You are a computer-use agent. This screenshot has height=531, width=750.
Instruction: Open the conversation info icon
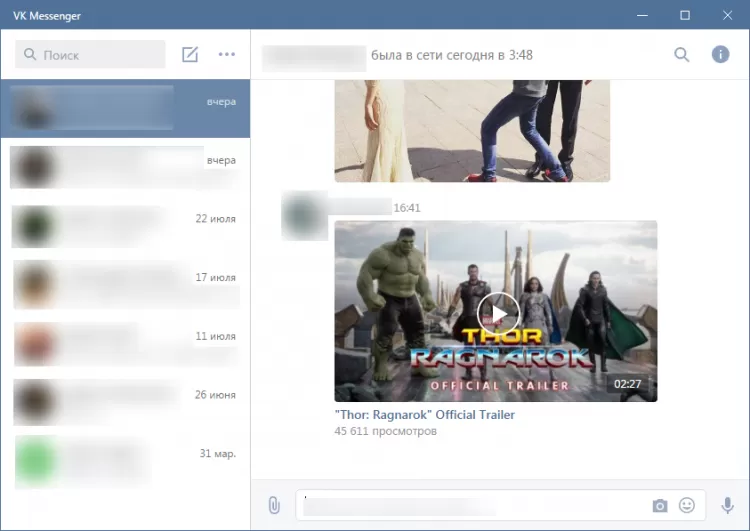tap(720, 55)
